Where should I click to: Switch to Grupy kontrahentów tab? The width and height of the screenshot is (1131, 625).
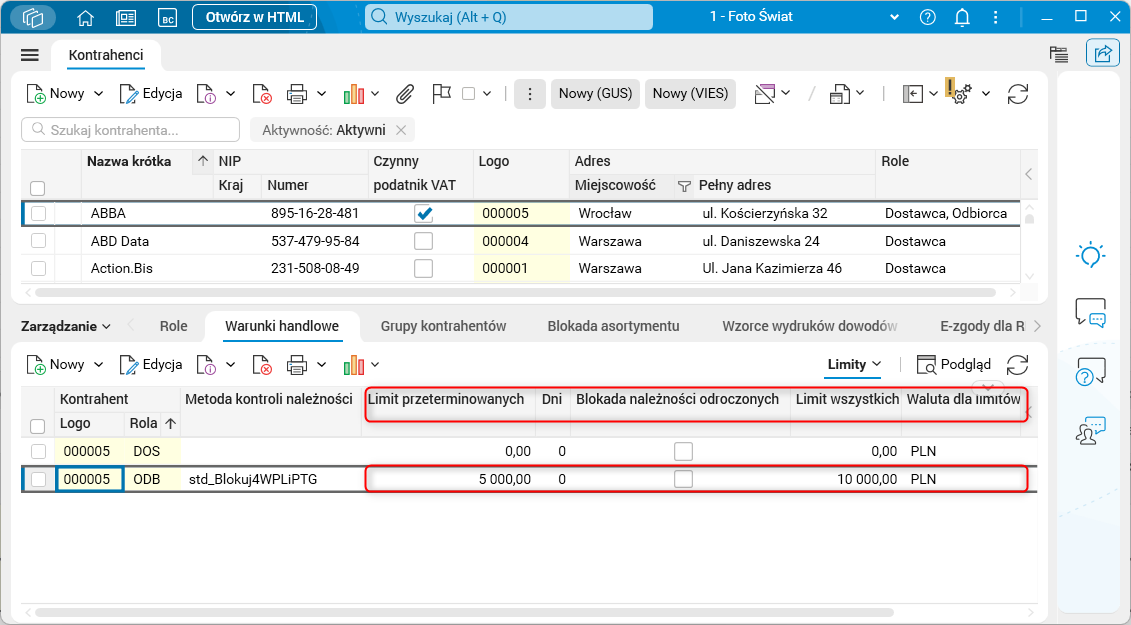(x=444, y=326)
